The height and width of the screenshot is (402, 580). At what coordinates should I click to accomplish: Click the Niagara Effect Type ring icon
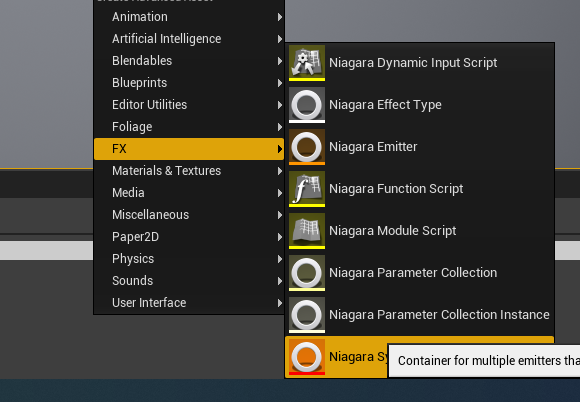307,105
